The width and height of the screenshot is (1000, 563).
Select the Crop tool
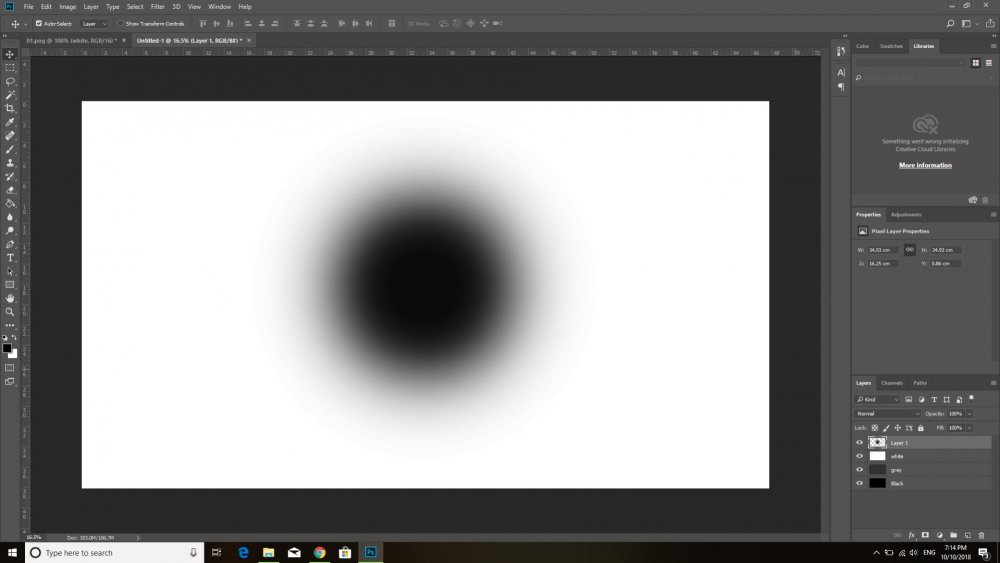point(10,108)
